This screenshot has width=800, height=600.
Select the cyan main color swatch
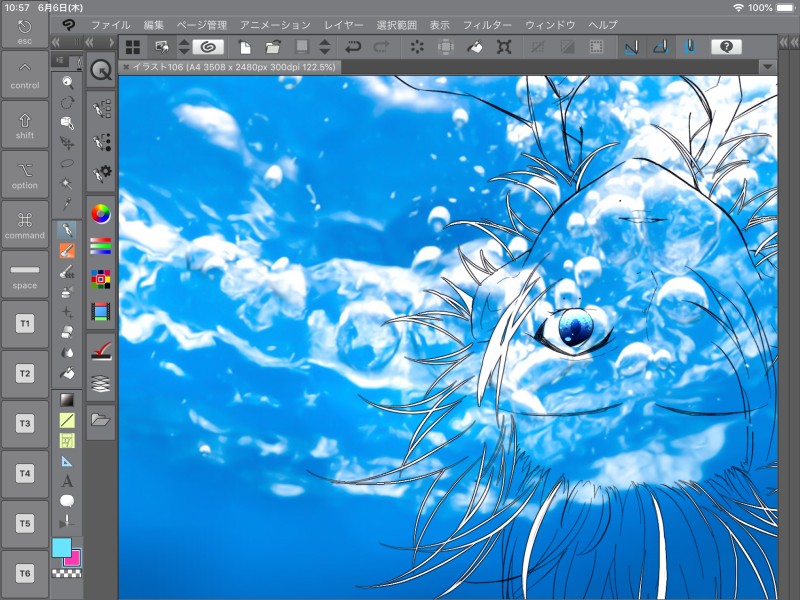coord(62,547)
